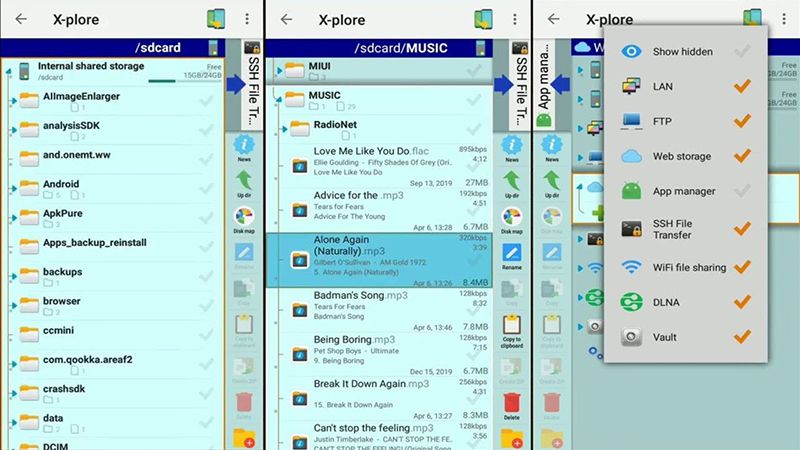800x450 pixels.
Task: Enable the Show hidden checkmark
Action: pyautogui.click(x=741, y=52)
